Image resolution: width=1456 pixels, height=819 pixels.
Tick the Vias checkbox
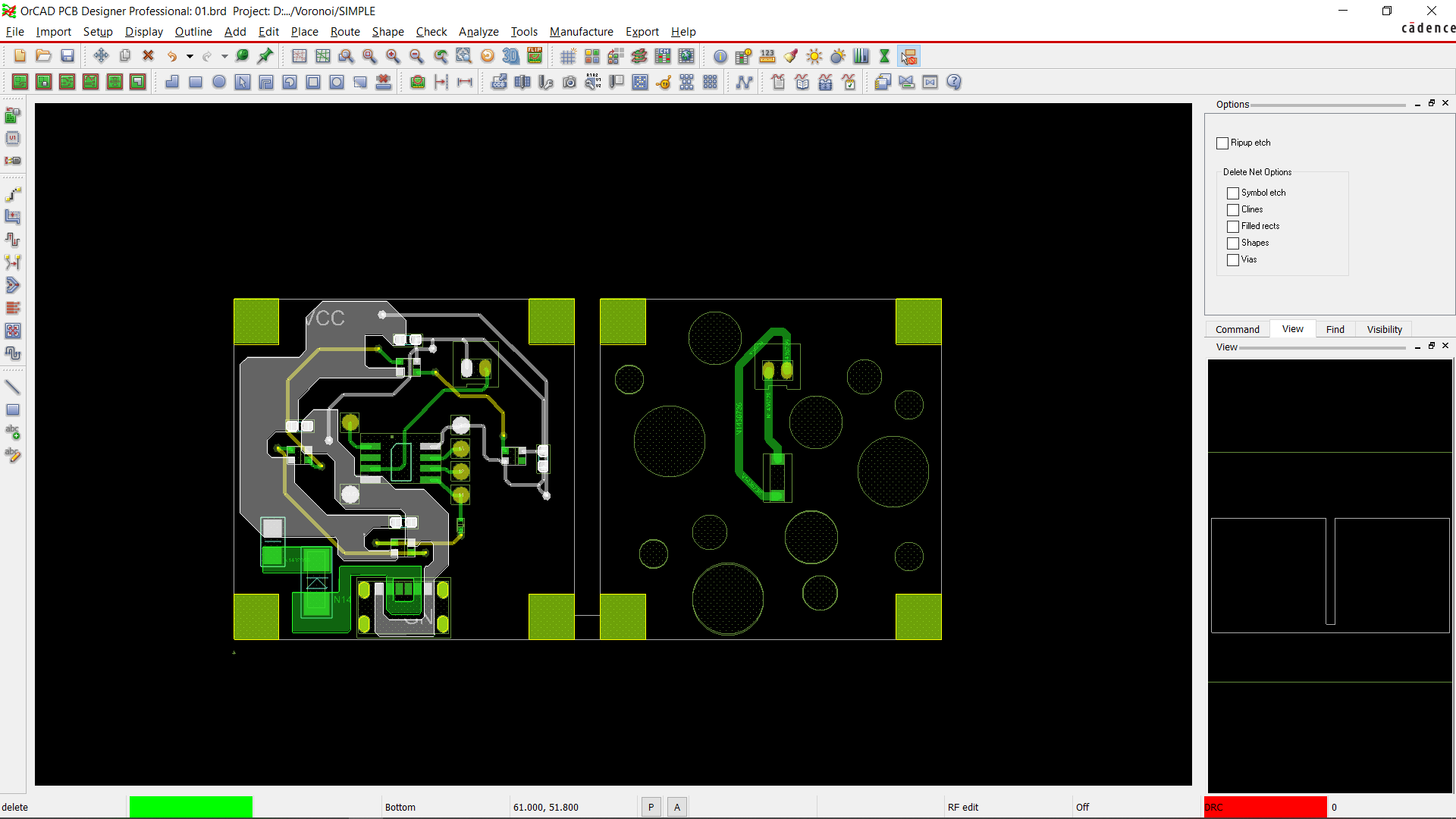point(1233,260)
